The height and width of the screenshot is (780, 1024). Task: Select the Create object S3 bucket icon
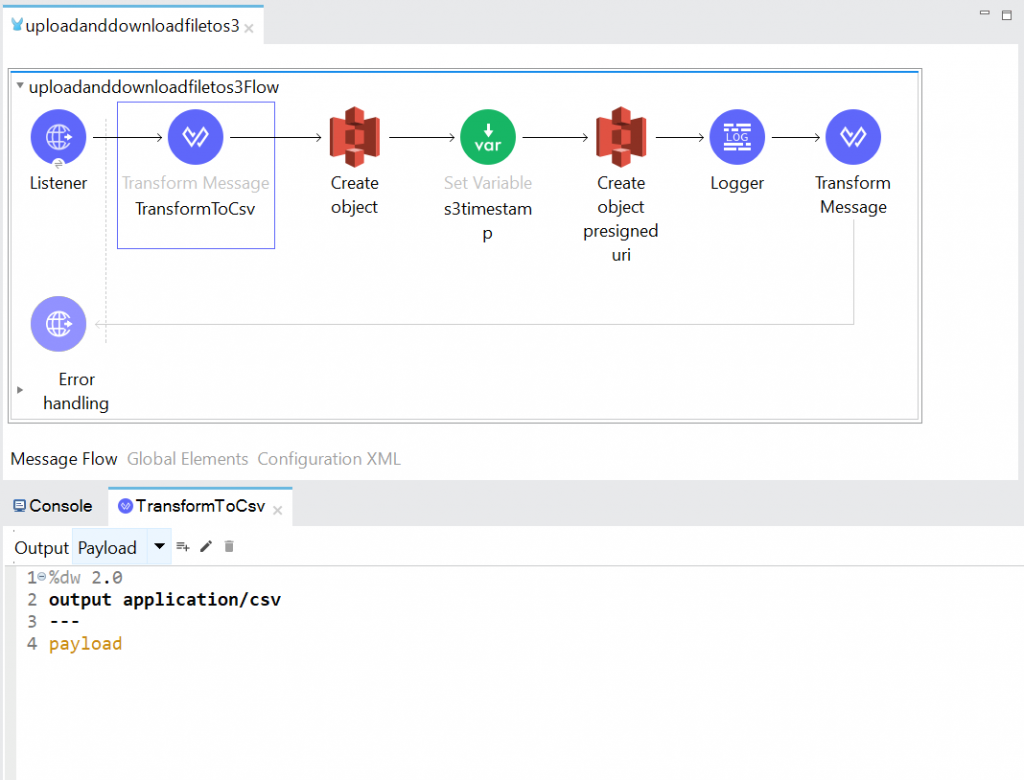coord(354,137)
